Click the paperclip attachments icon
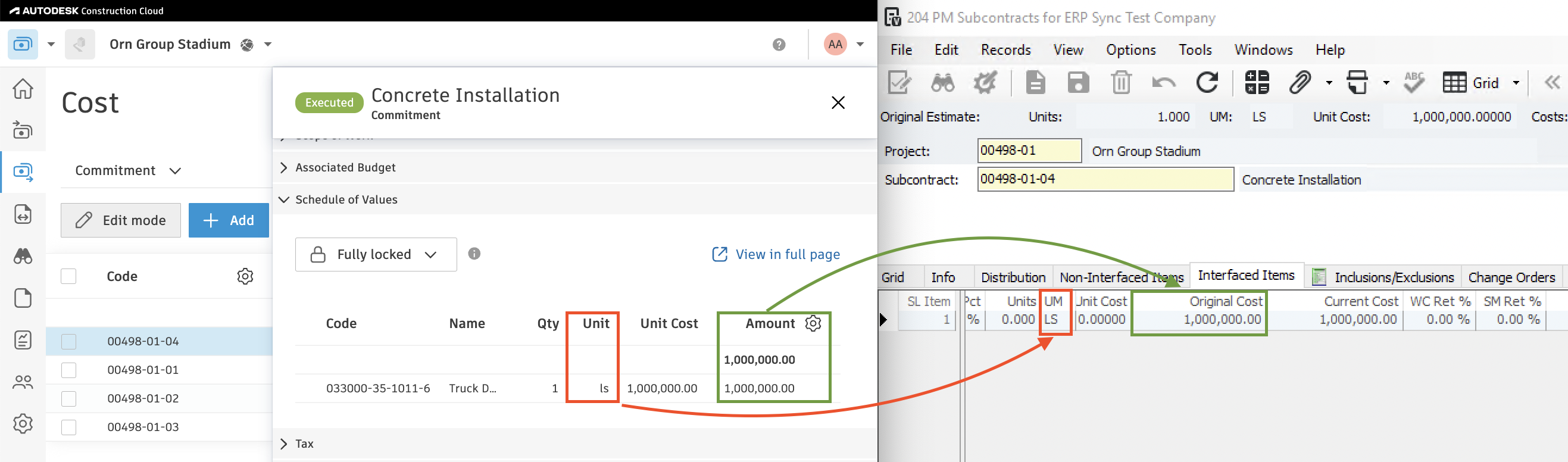Viewport: 1568px width, 462px height. pos(1300,83)
